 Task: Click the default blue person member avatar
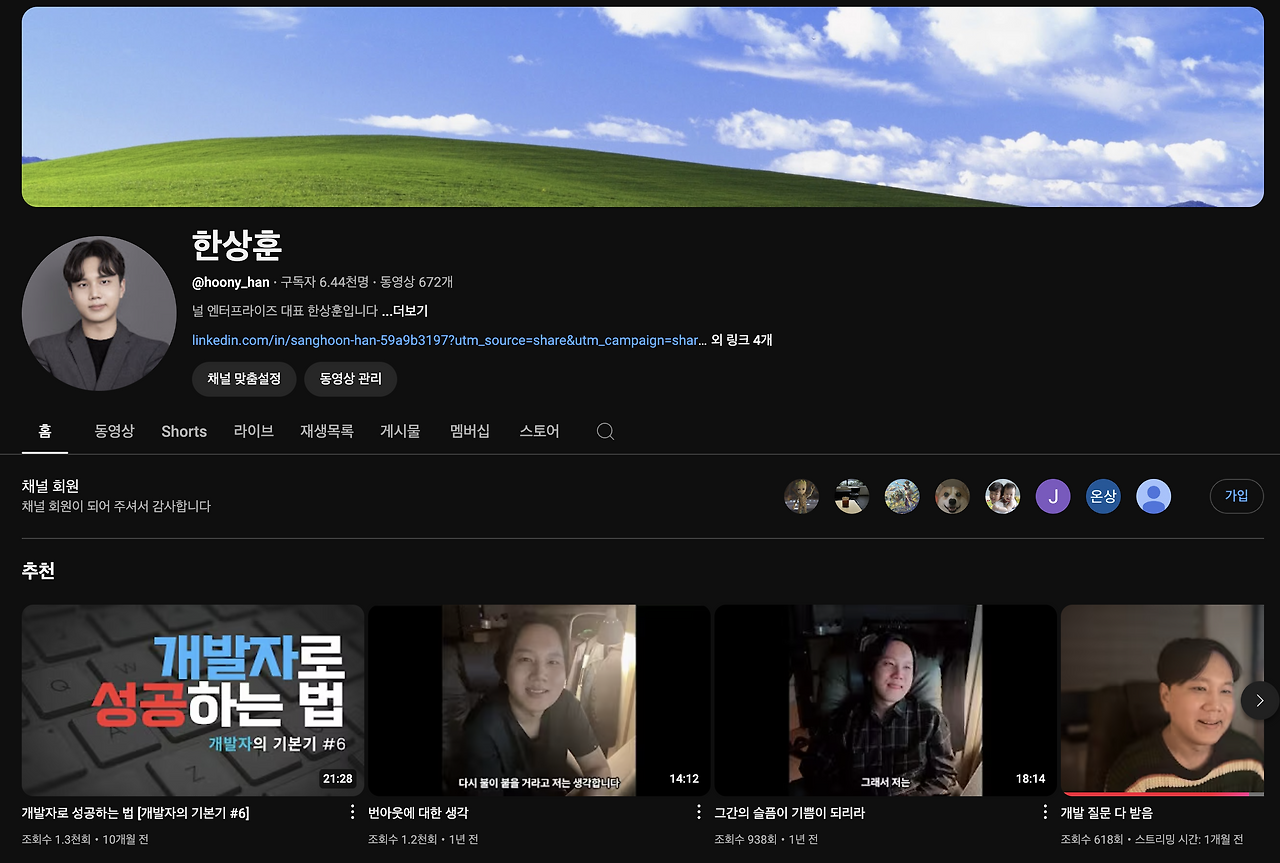tap(1153, 496)
